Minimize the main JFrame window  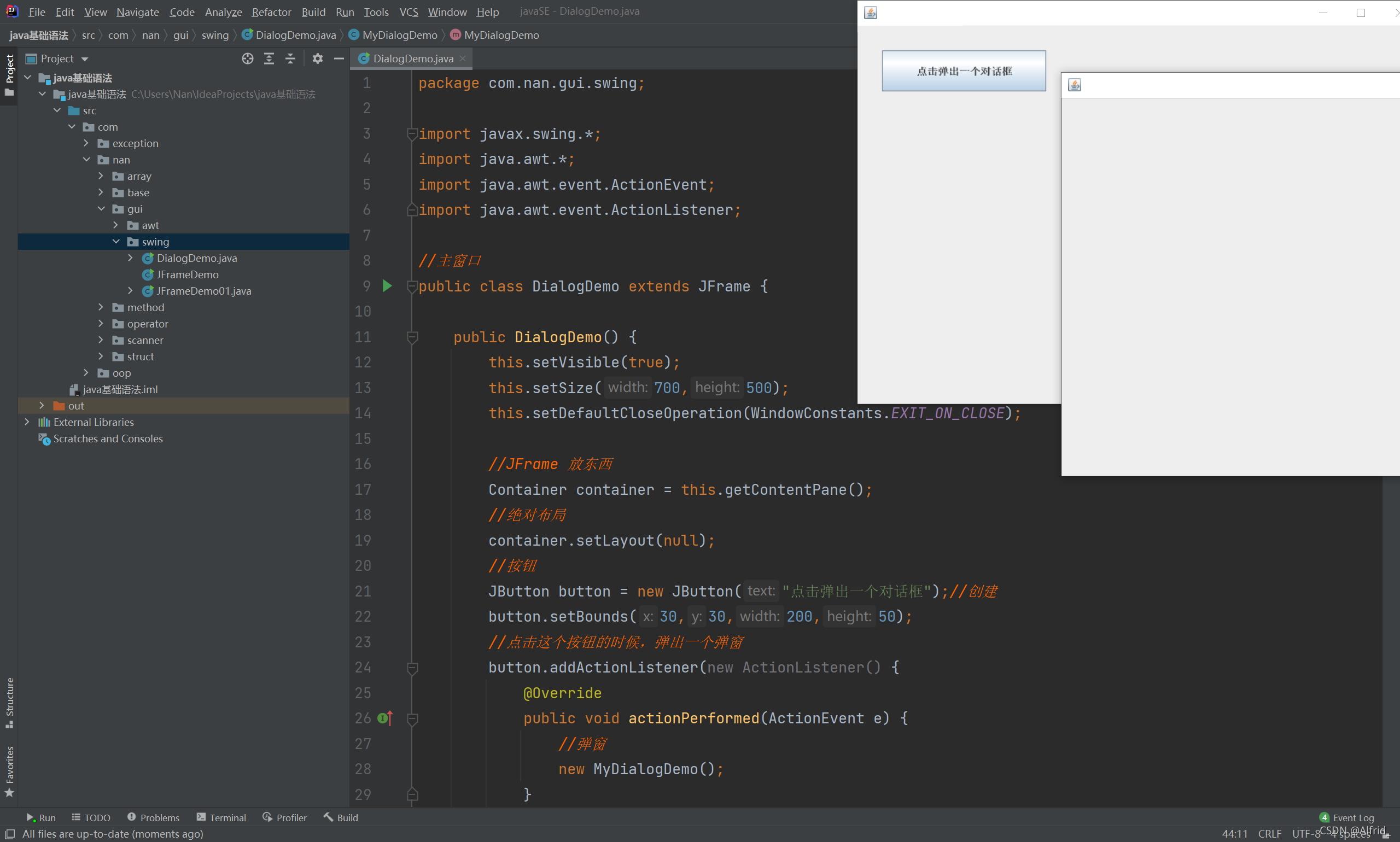(1323, 13)
